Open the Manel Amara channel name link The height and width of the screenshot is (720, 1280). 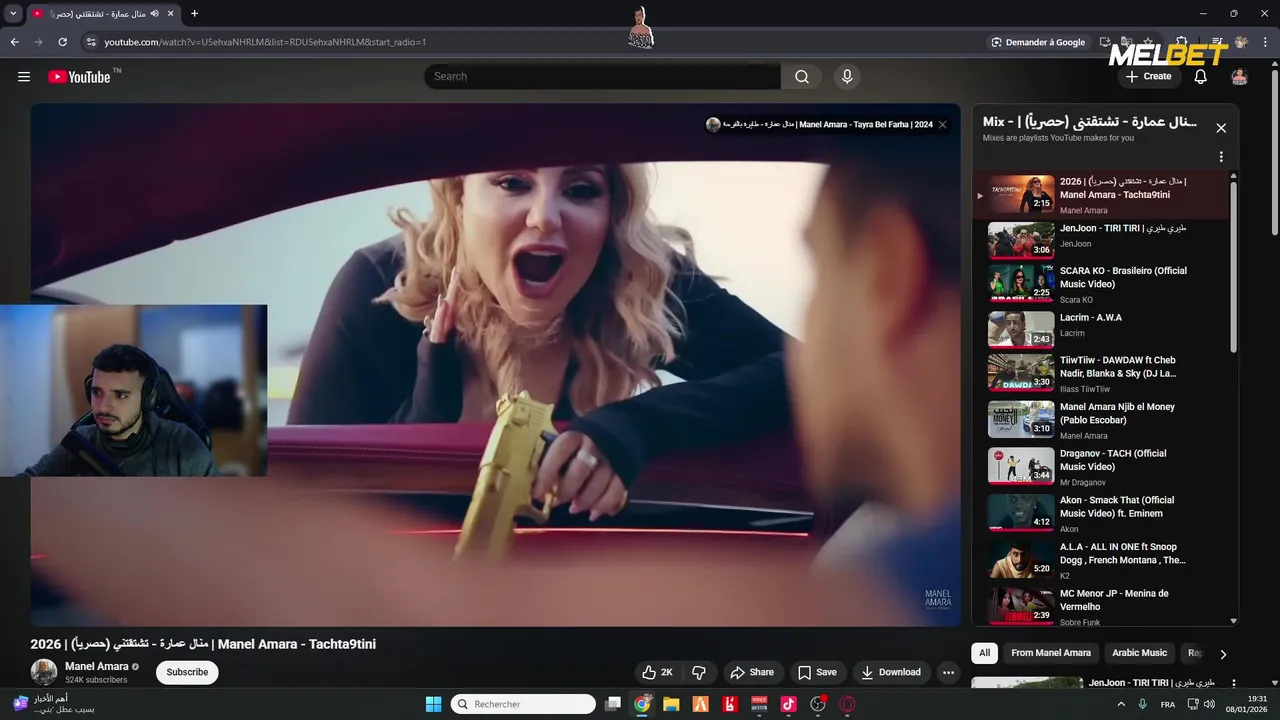click(96, 666)
